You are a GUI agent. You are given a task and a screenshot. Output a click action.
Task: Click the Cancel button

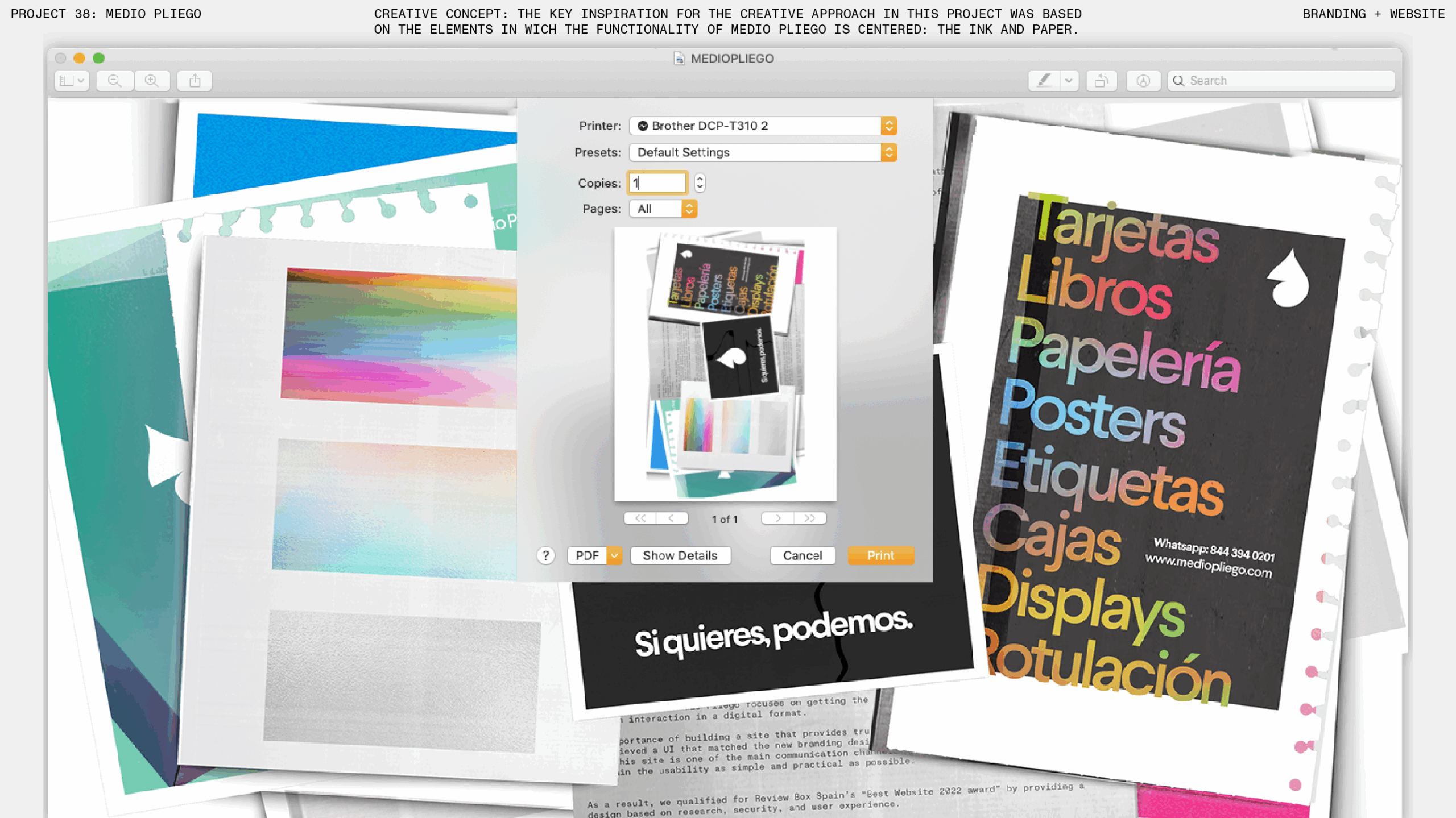click(x=803, y=556)
